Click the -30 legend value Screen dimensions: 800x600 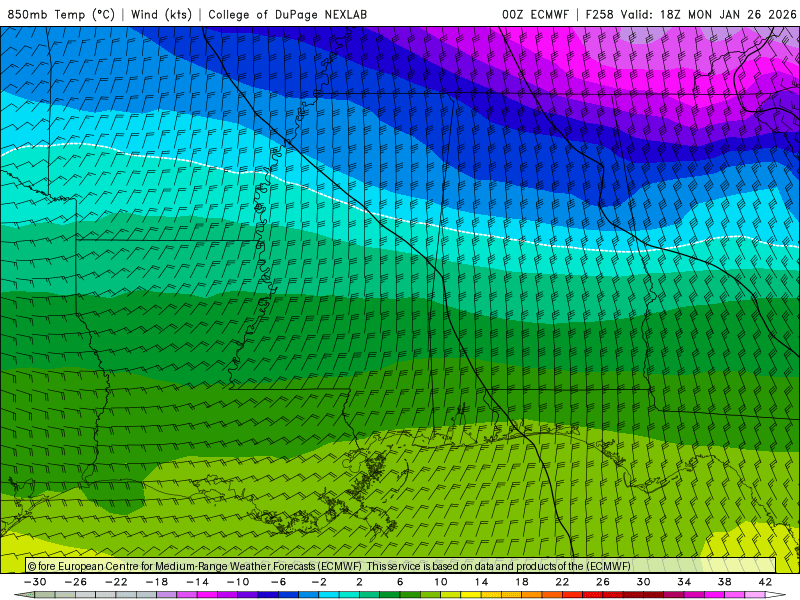pyautogui.click(x=35, y=582)
